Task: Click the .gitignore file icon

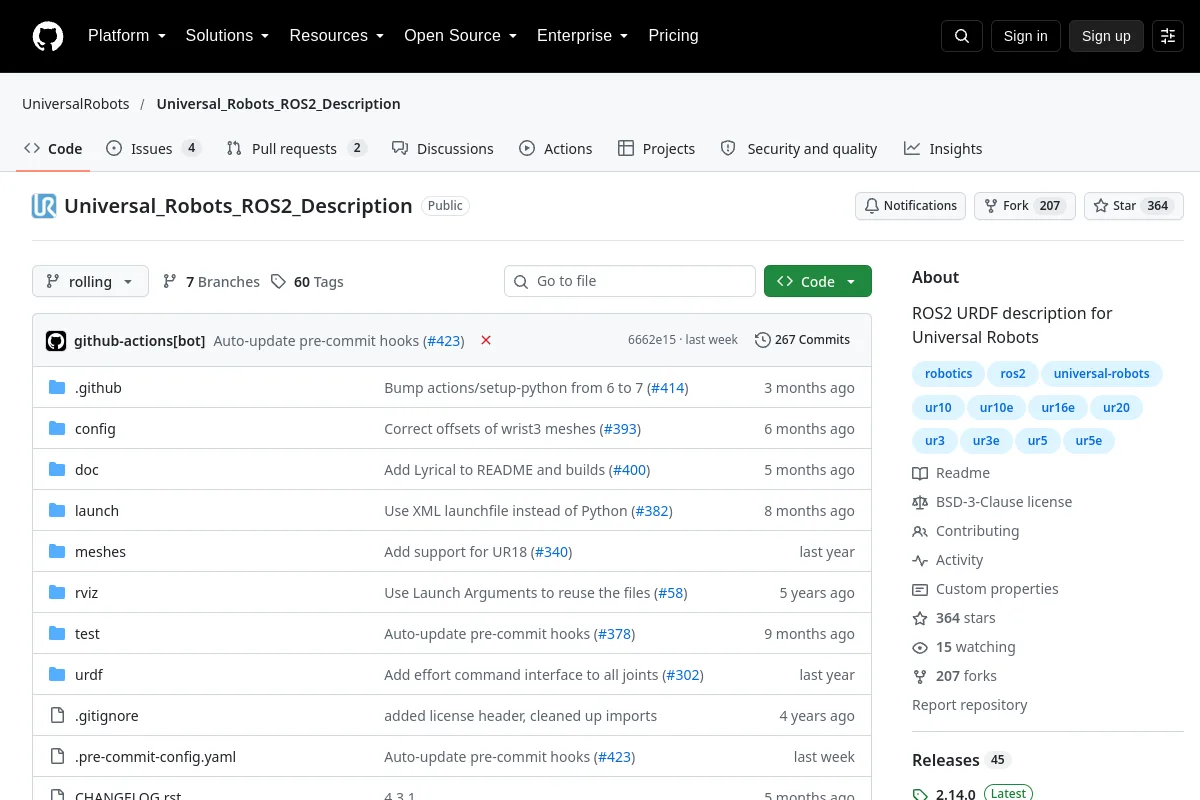Action: coord(57,716)
